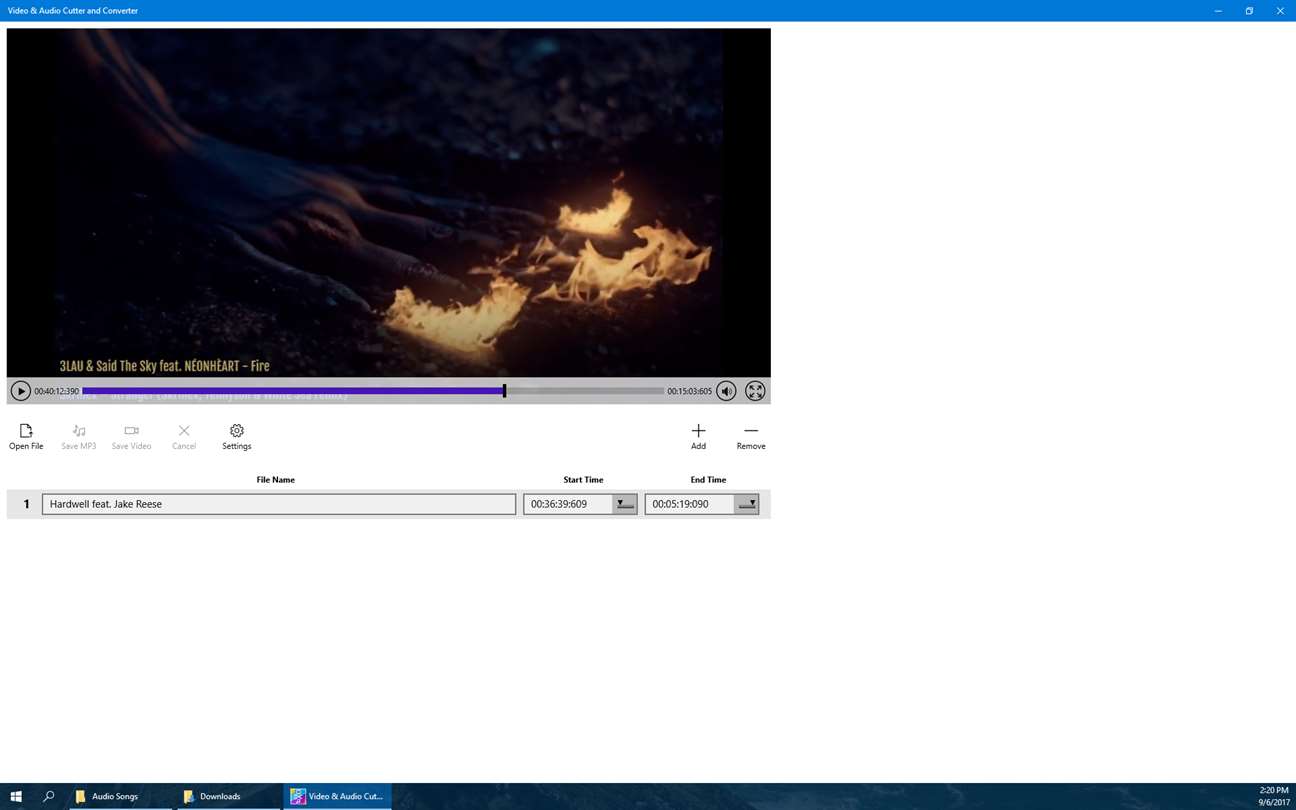Viewport: 1296px width, 810px height.
Task: Enter fullscreen with the expand icon
Action: point(755,391)
